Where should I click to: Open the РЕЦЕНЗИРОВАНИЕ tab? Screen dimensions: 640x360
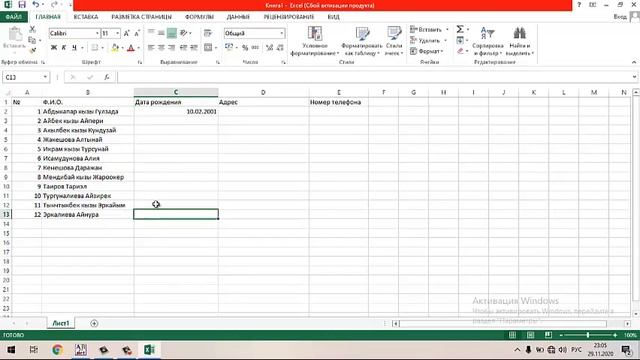(289, 17)
